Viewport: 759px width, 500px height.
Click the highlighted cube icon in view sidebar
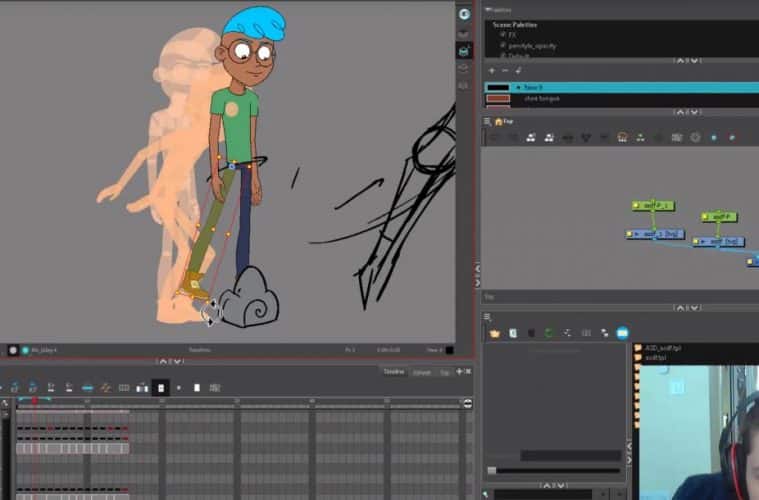point(464,50)
